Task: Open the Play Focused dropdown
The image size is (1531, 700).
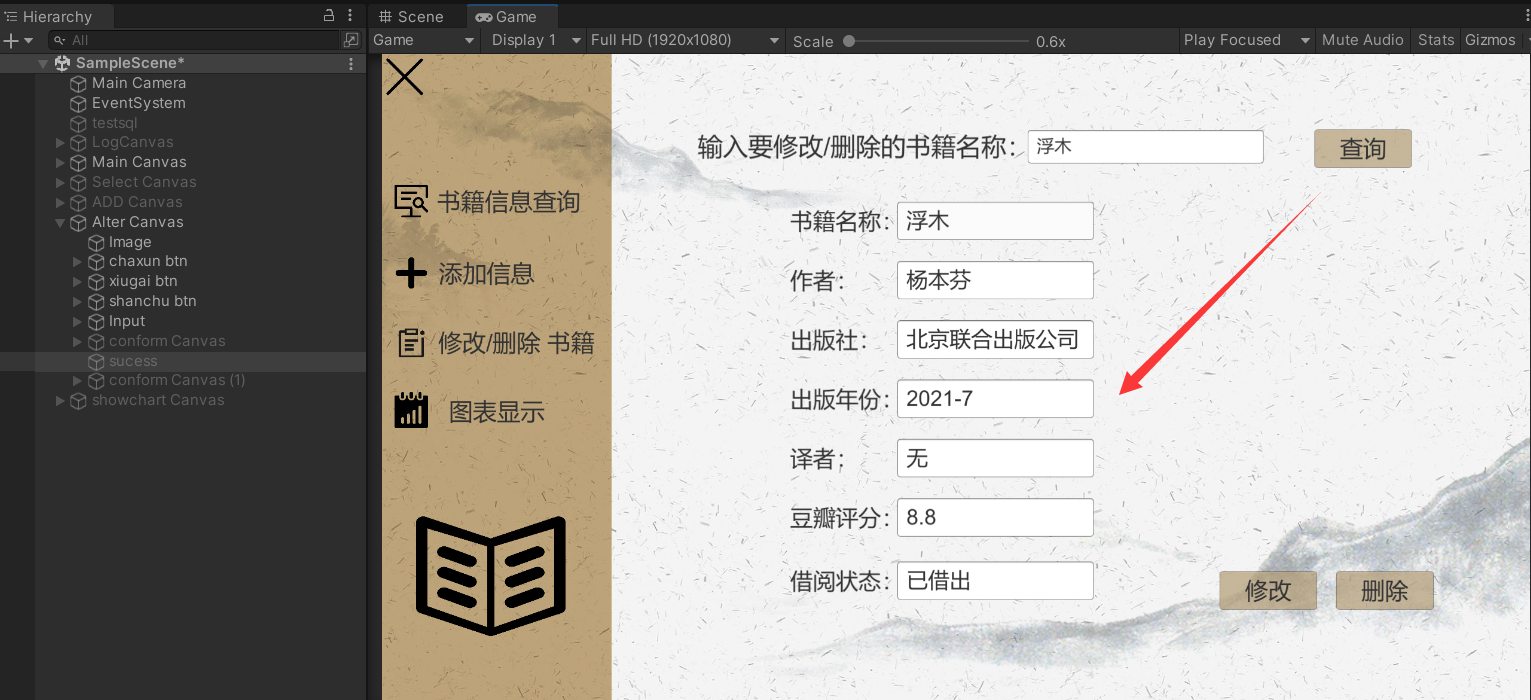Action: point(1246,40)
